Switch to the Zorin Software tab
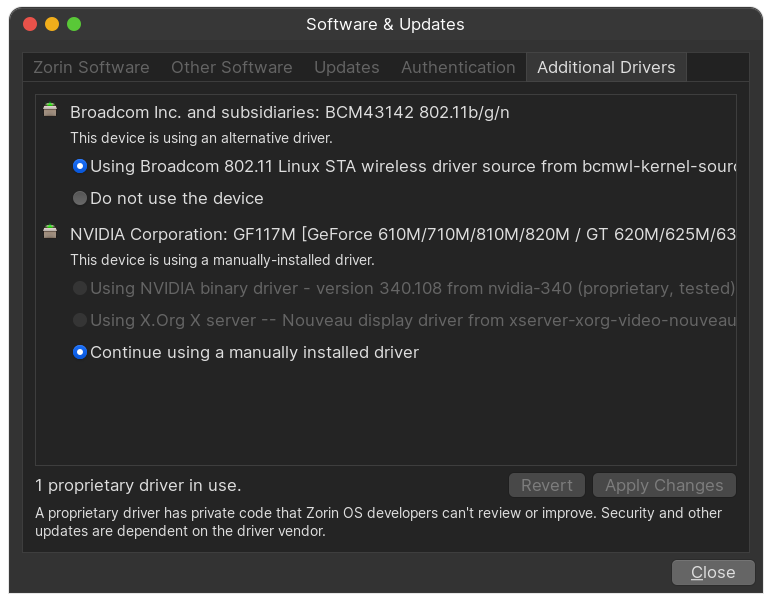The width and height of the screenshot is (772, 602). pos(91,68)
